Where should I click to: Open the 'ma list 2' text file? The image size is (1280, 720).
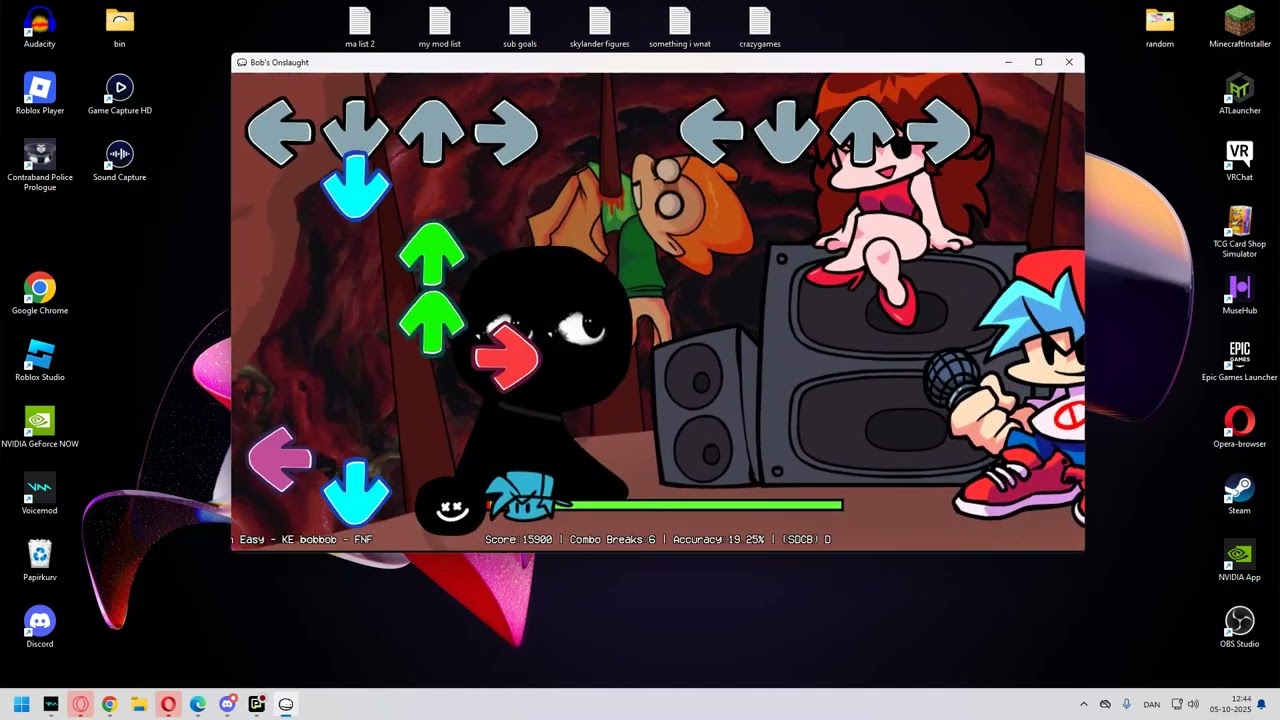click(x=360, y=27)
